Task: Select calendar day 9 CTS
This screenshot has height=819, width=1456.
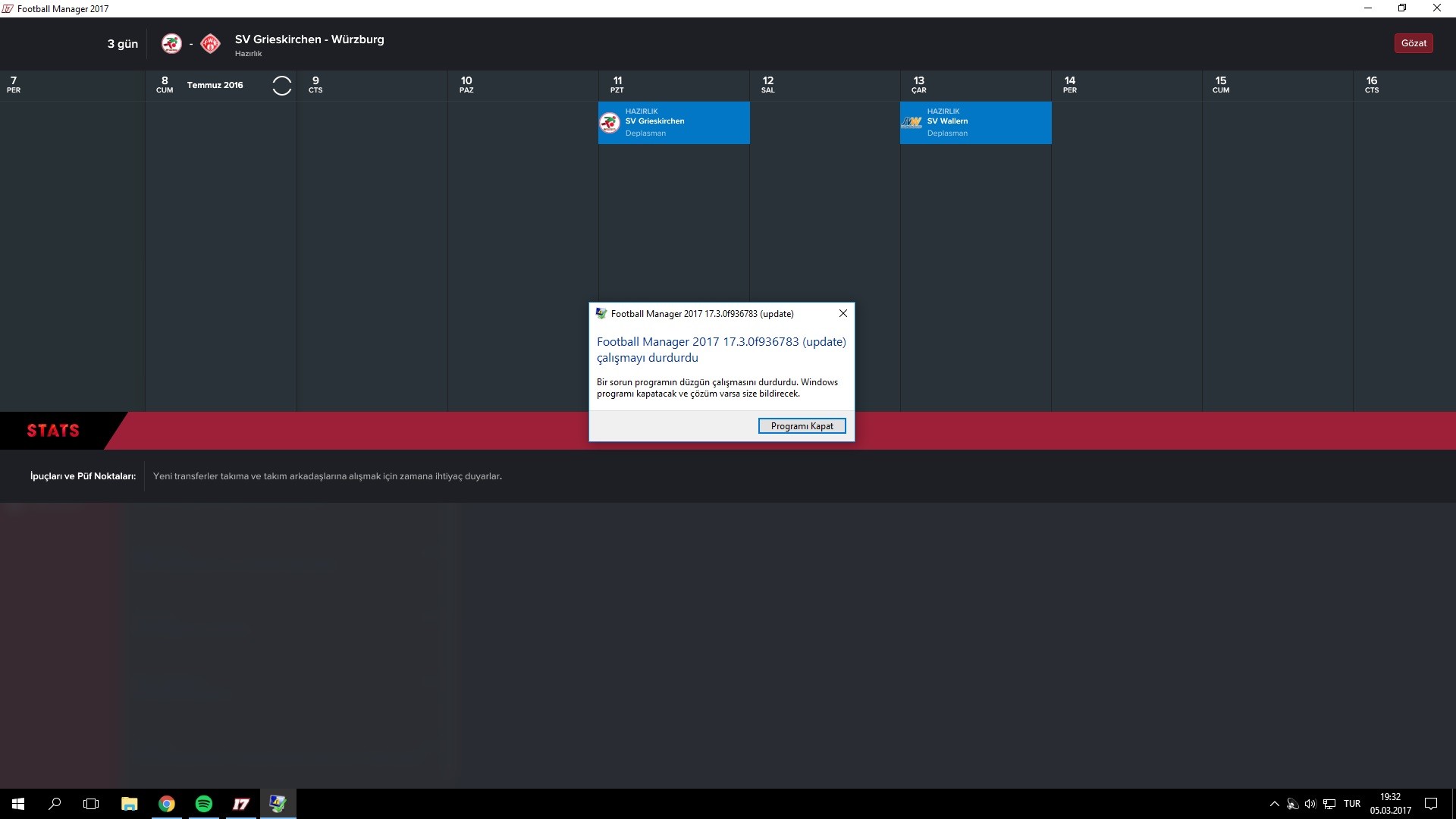Action: [x=315, y=85]
